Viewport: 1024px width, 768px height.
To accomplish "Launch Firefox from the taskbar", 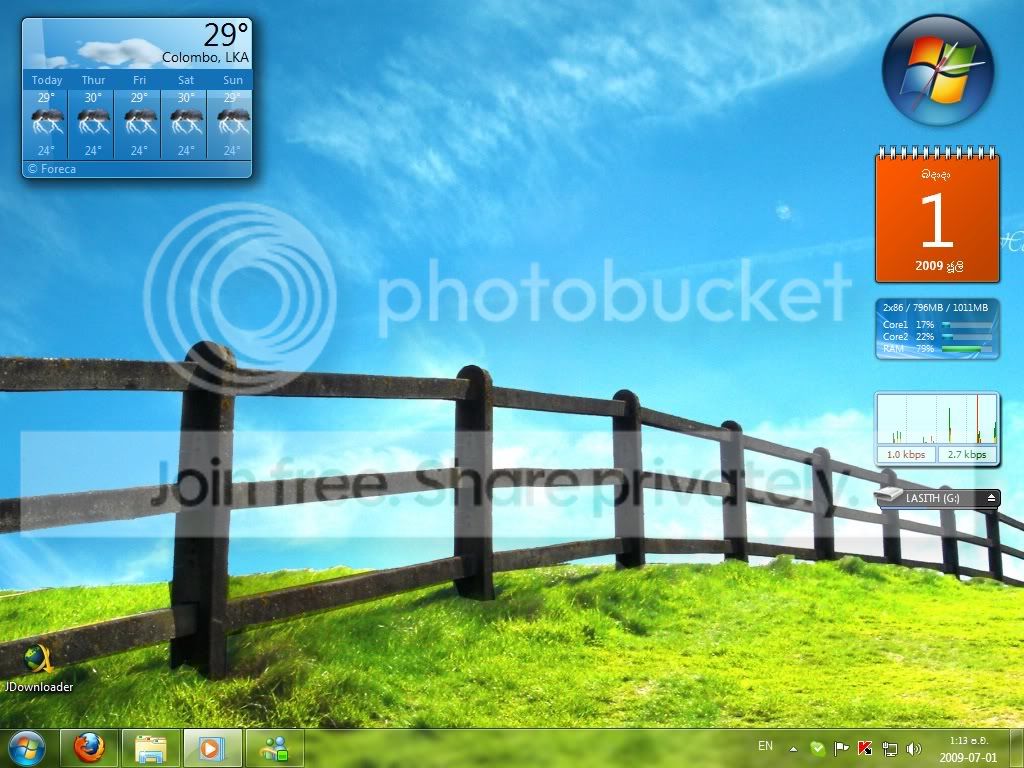I will [x=89, y=748].
